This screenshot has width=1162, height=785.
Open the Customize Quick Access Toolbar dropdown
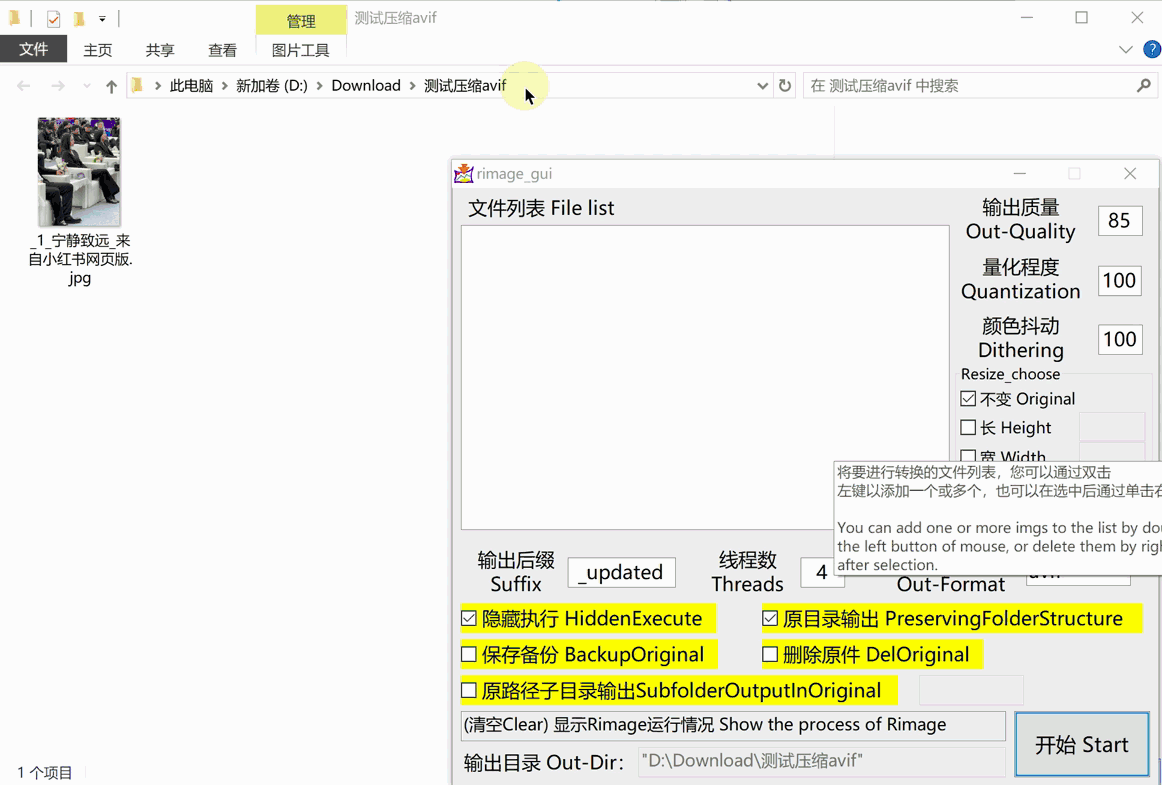click(102, 18)
